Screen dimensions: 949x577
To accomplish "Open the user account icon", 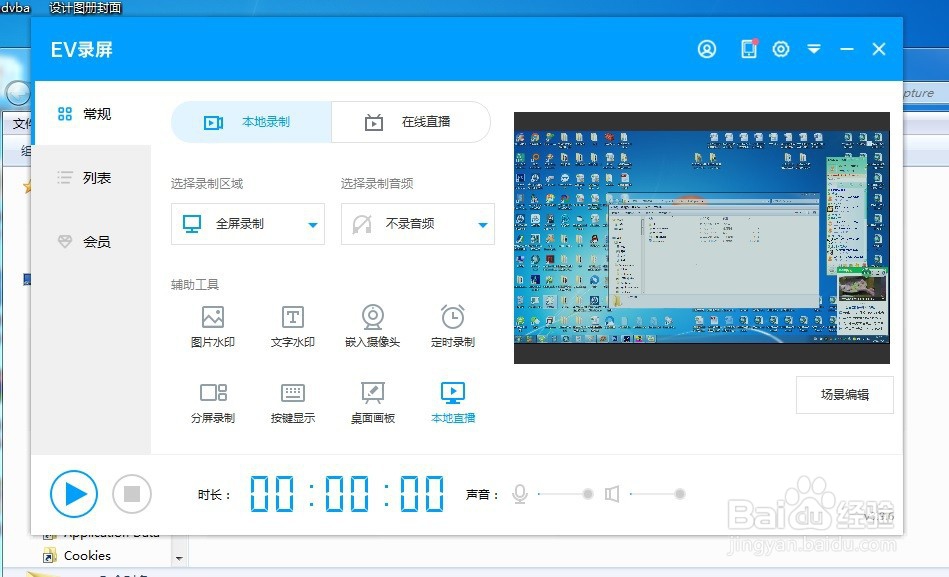I will click(706, 49).
